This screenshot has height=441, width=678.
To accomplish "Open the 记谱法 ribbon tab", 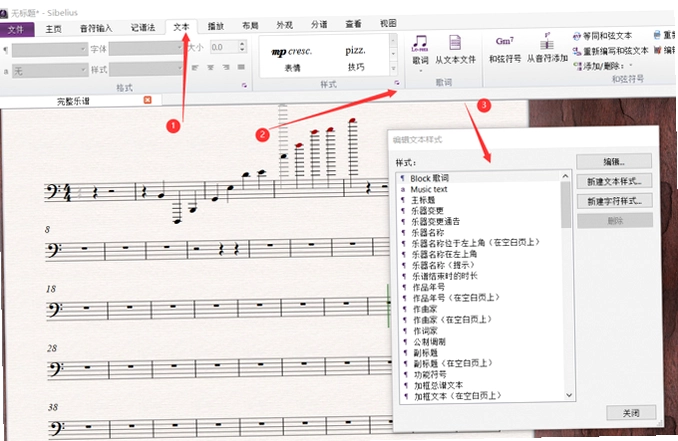I will [x=143, y=28].
